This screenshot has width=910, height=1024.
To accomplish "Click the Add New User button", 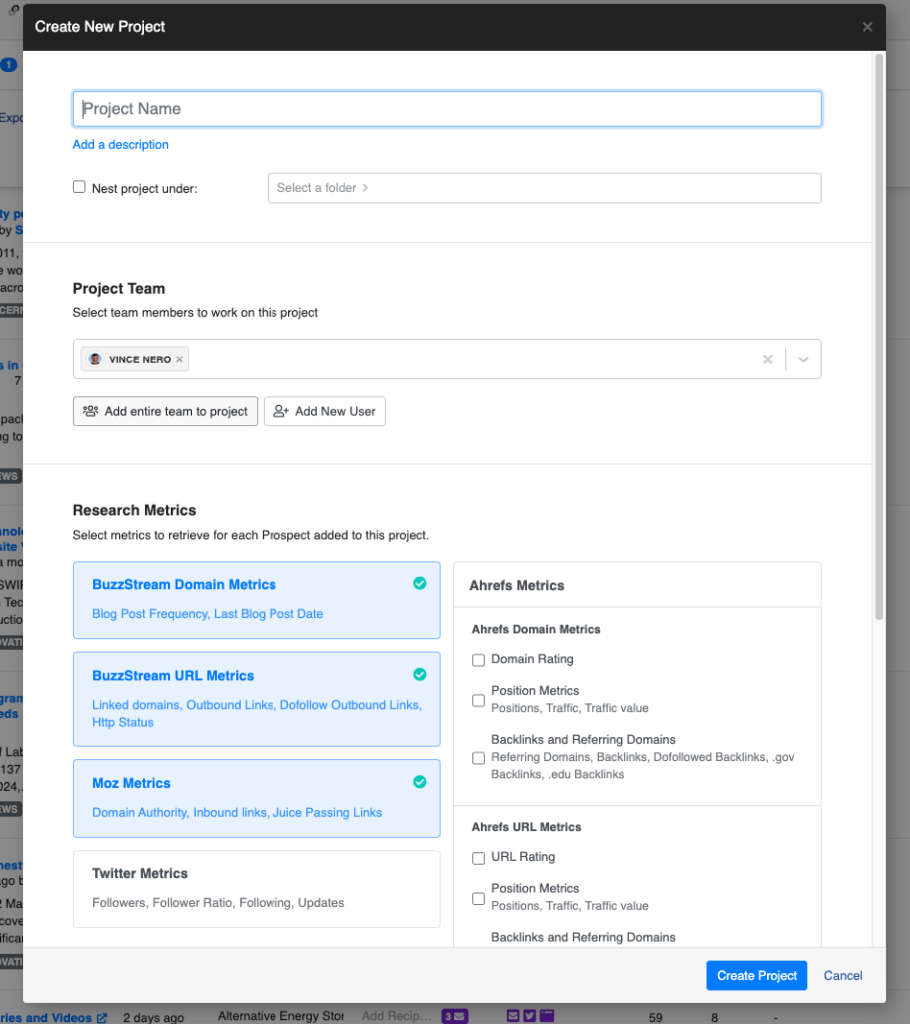I will [x=325, y=411].
